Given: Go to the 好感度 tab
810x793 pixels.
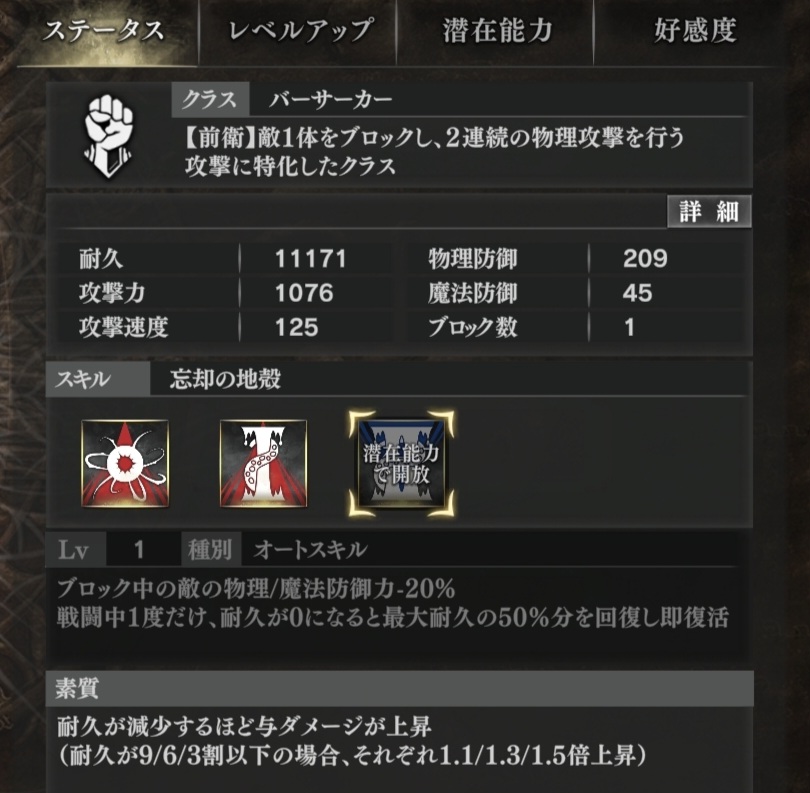Looking at the screenshot, I should pos(695,30).
